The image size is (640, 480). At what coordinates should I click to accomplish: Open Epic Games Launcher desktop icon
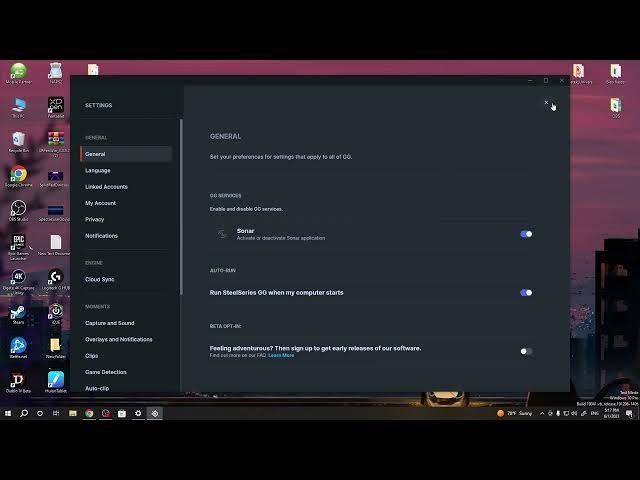tap(18, 247)
